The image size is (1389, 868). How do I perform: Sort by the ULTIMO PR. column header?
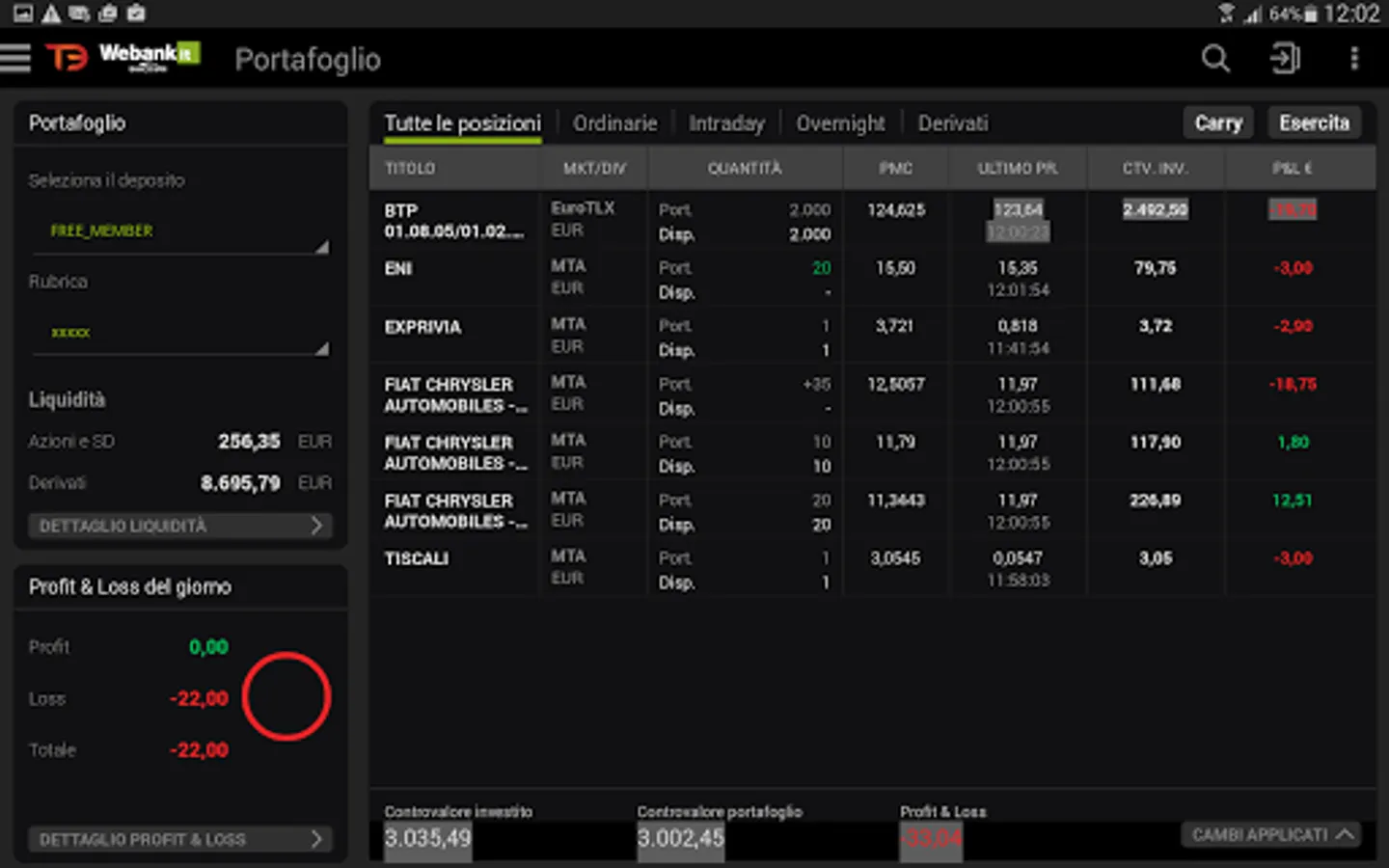[x=1018, y=168]
